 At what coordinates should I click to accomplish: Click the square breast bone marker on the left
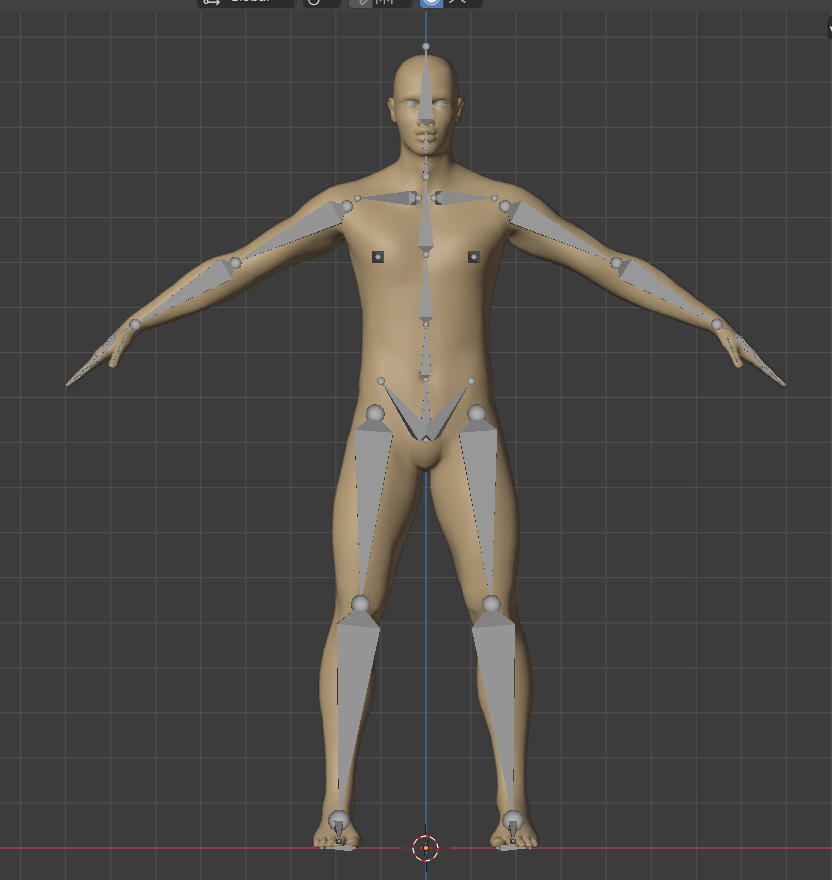pyautogui.click(x=378, y=257)
